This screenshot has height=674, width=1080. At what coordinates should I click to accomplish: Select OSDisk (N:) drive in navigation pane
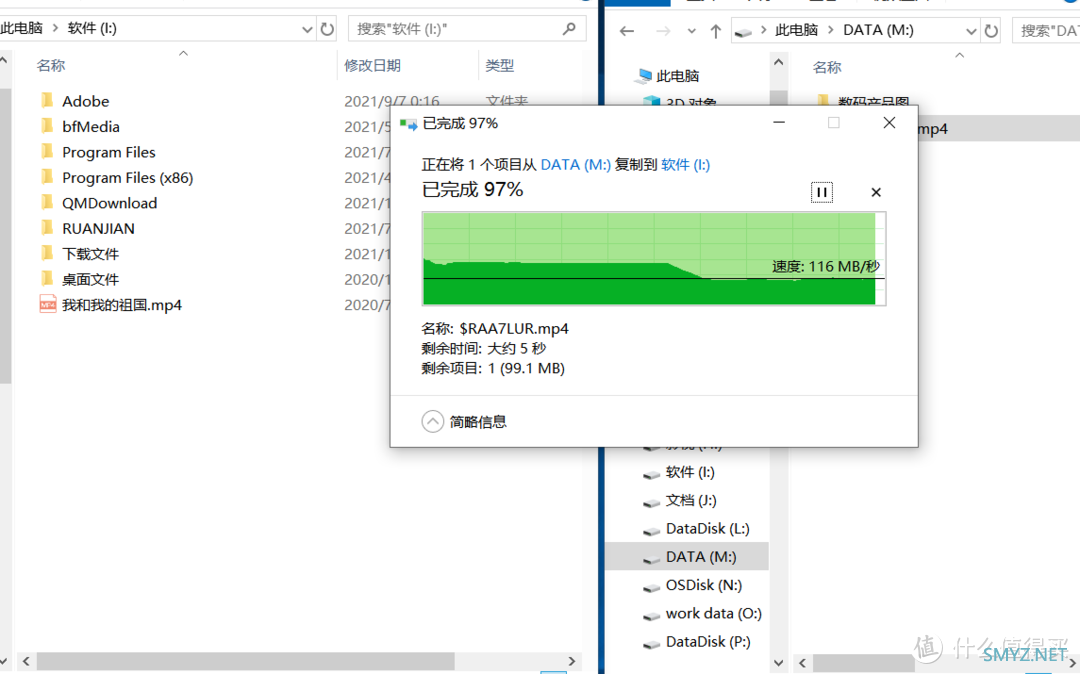[703, 585]
